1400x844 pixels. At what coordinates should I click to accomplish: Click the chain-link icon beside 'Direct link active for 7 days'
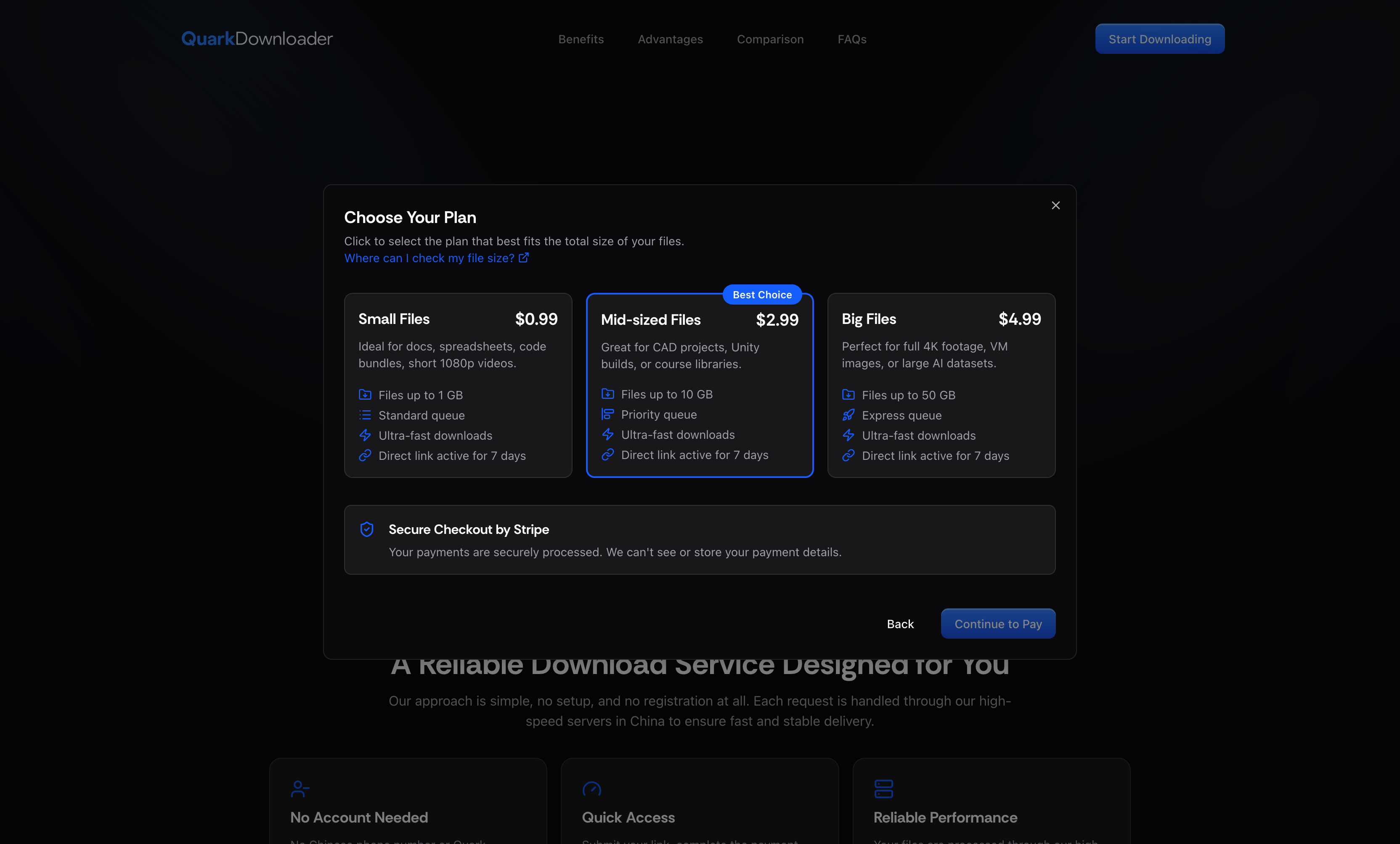pos(366,455)
